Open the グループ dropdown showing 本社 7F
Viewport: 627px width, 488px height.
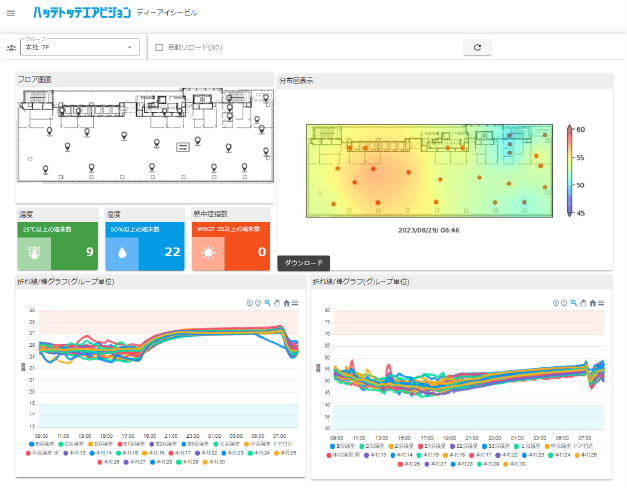(80, 47)
